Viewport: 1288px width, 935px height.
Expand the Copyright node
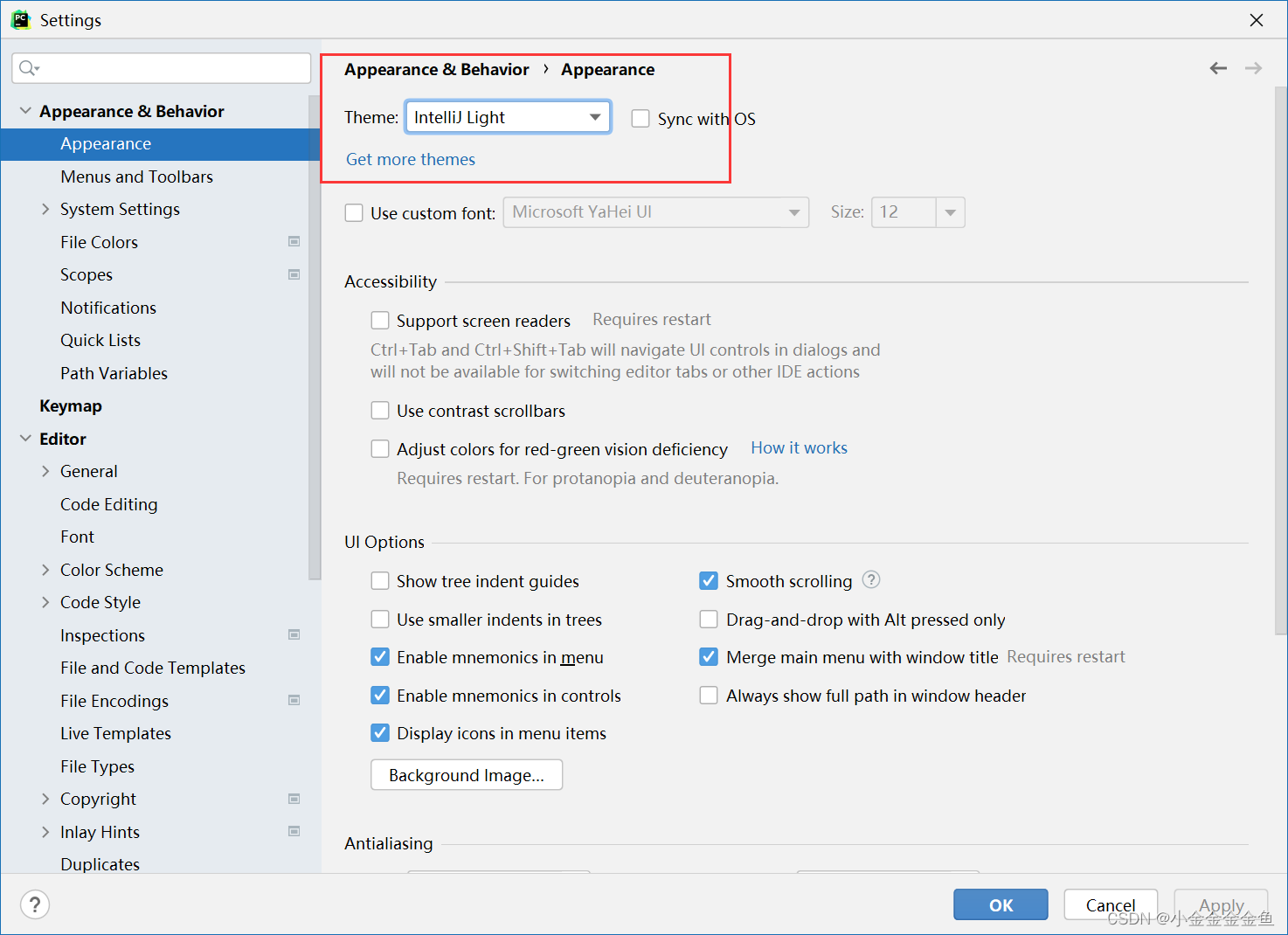tap(45, 799)
